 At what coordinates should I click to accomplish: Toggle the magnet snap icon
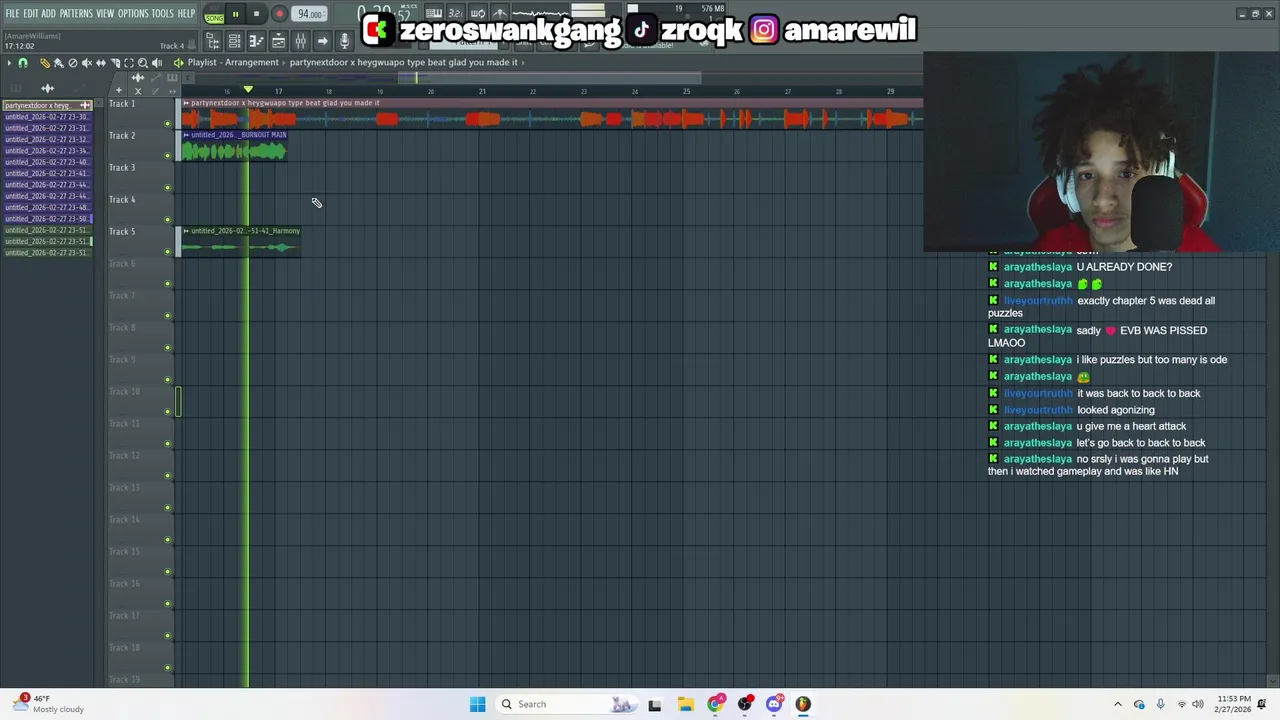click(23, 63)
